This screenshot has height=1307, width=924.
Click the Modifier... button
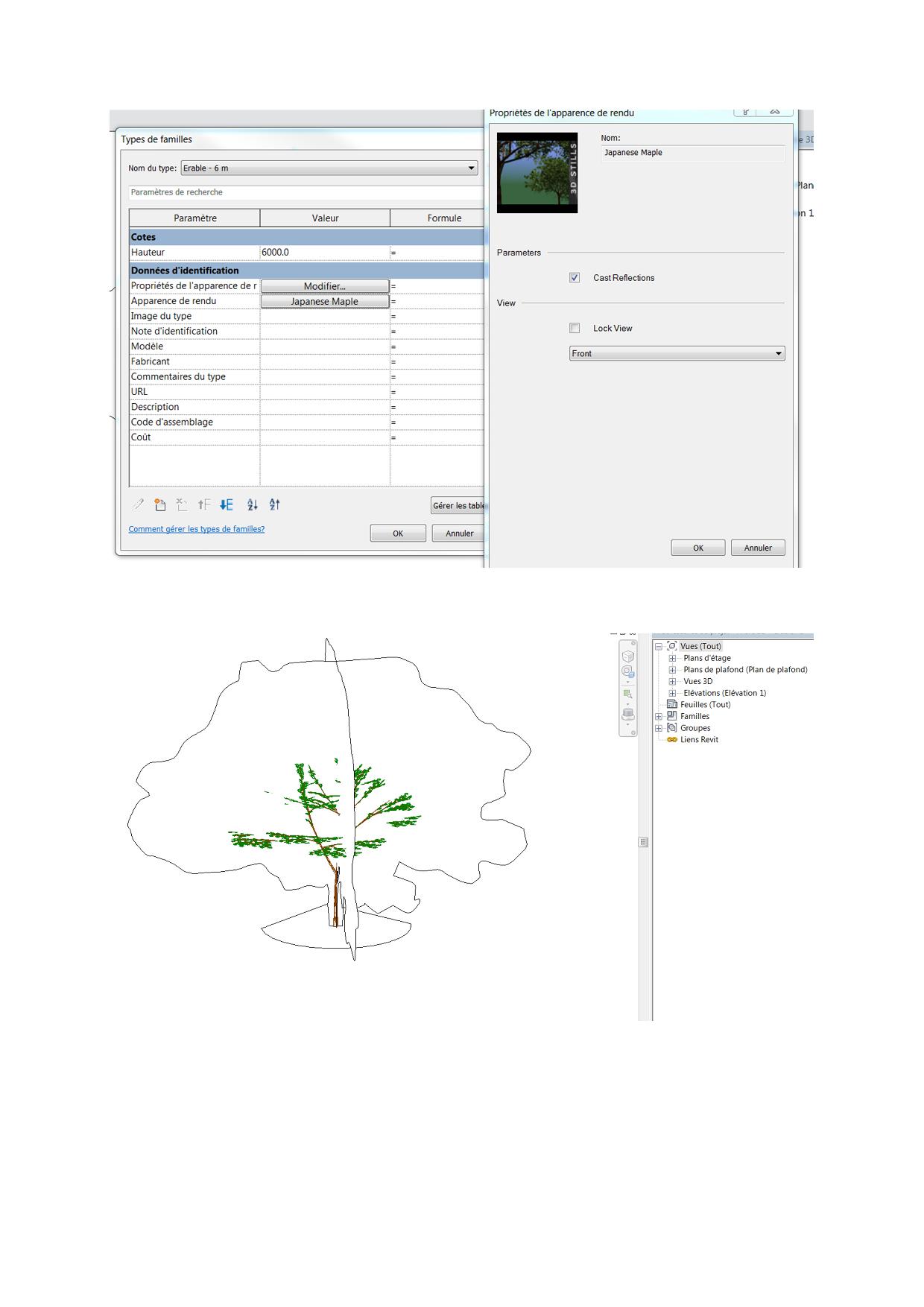click(324, 286)
